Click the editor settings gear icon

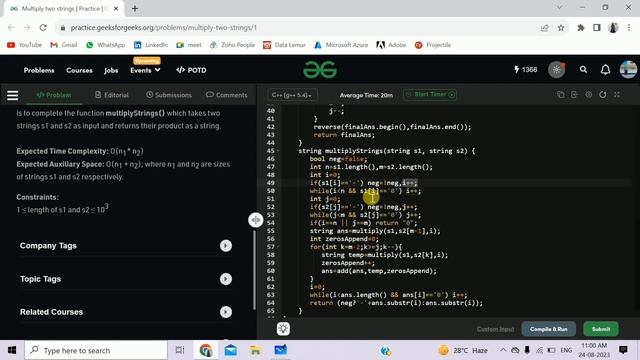tap(589, 95)
